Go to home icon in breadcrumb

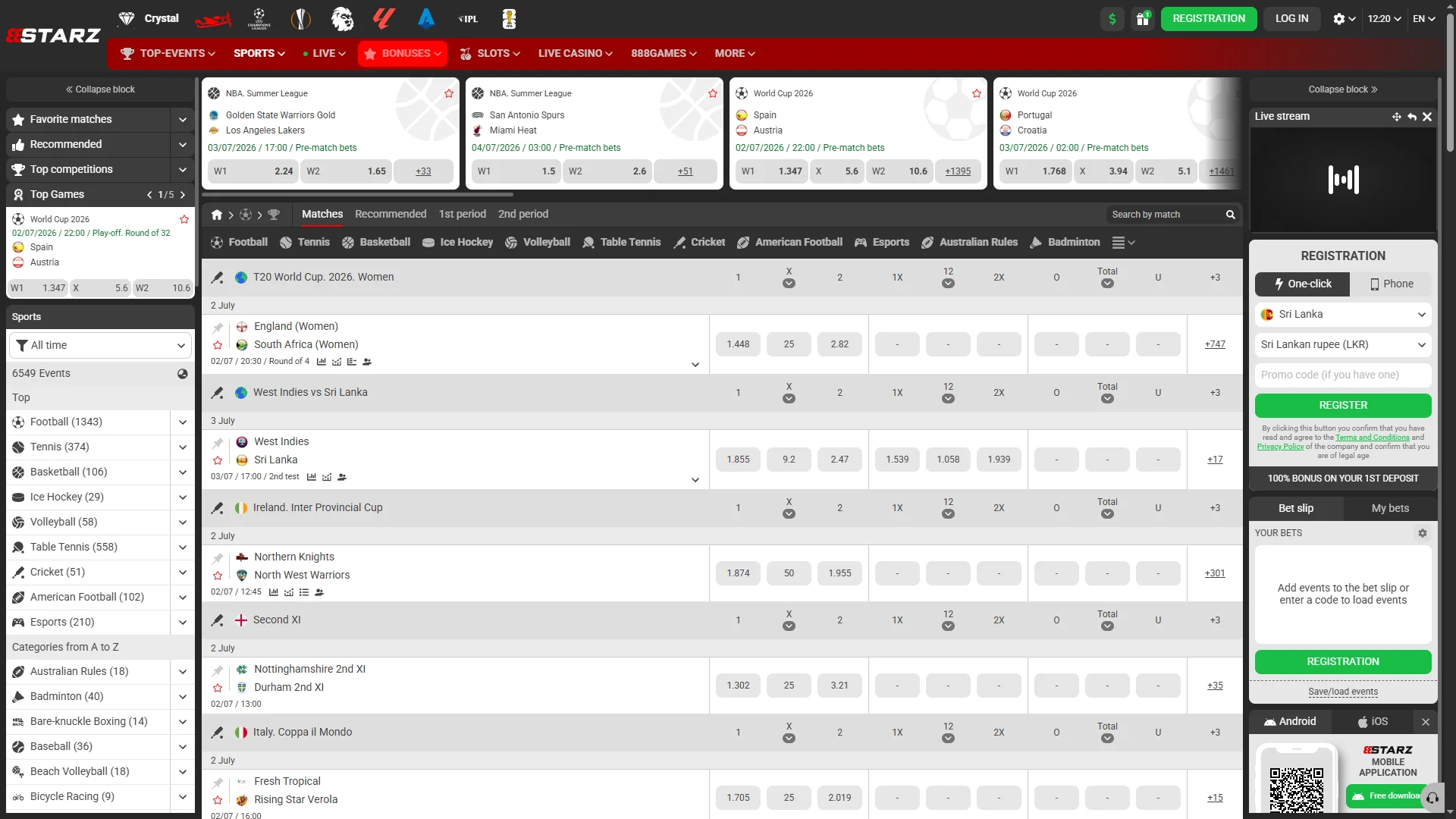click(x=217, y=215)
